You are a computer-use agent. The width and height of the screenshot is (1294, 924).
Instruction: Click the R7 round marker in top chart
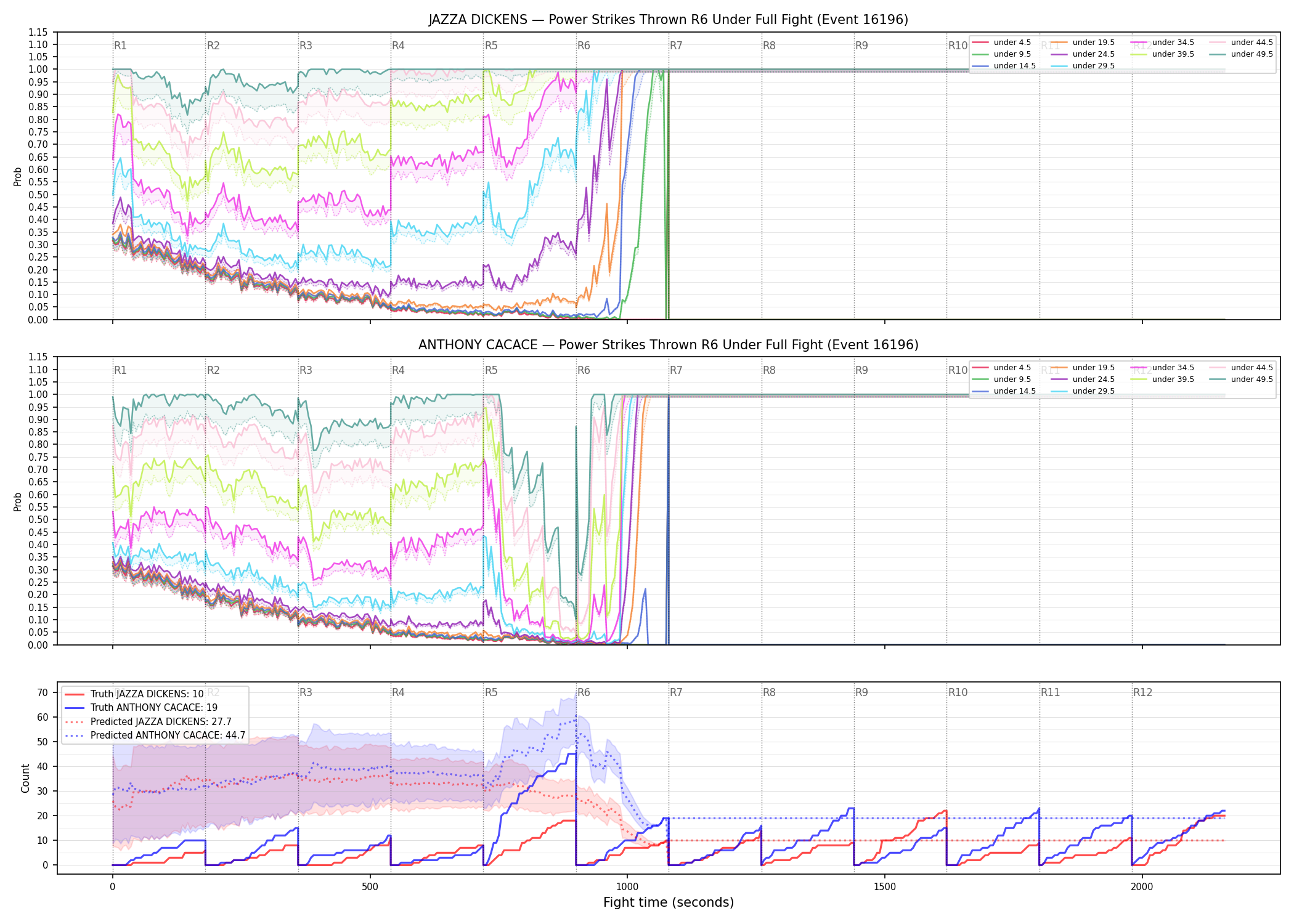[676, 46]
